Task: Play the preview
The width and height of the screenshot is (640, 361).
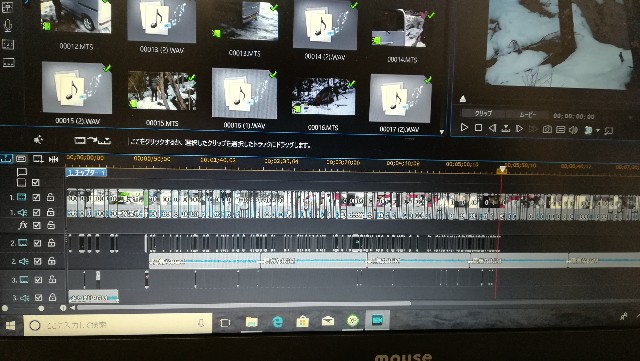Action: coord(464,127)
